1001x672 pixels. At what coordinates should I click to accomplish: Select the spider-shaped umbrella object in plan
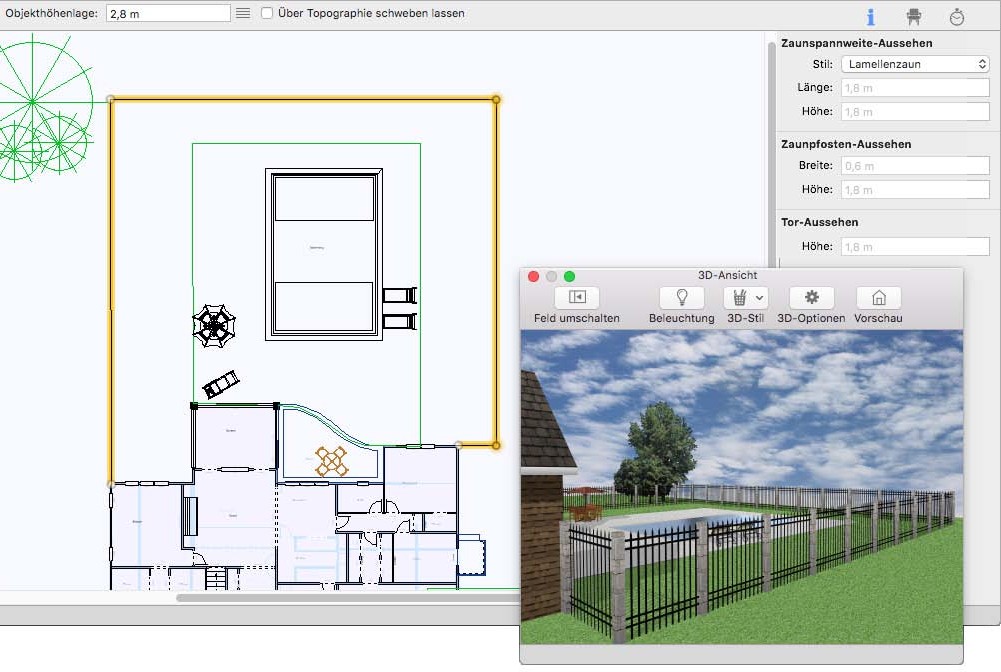pyautogui.click(x=214, y=325)
